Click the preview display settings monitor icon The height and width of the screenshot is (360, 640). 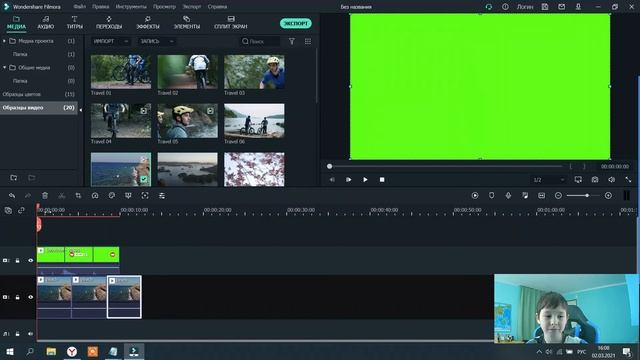[578, 180]
